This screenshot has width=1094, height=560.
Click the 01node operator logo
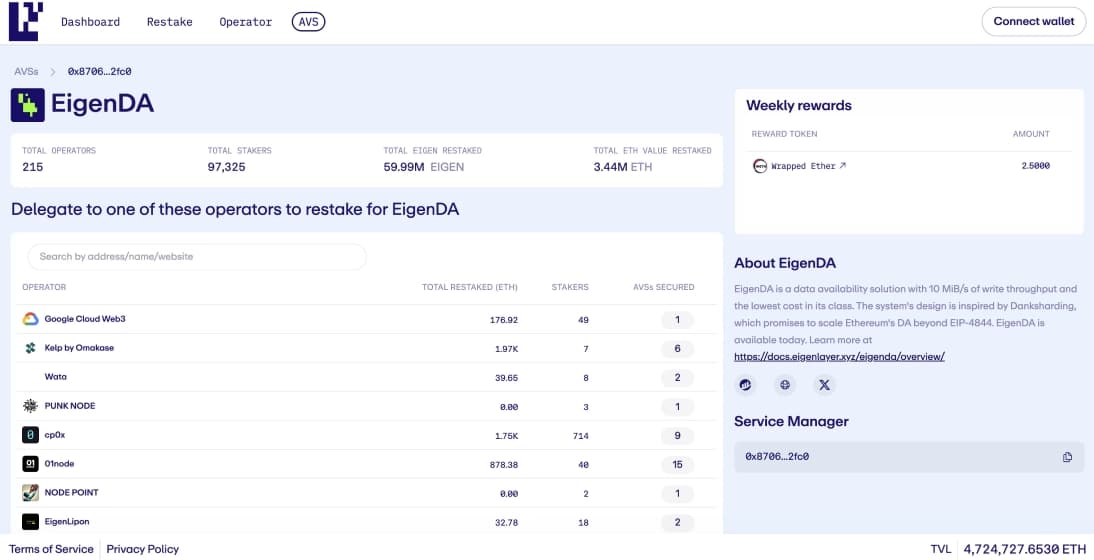tap(30, 464)
